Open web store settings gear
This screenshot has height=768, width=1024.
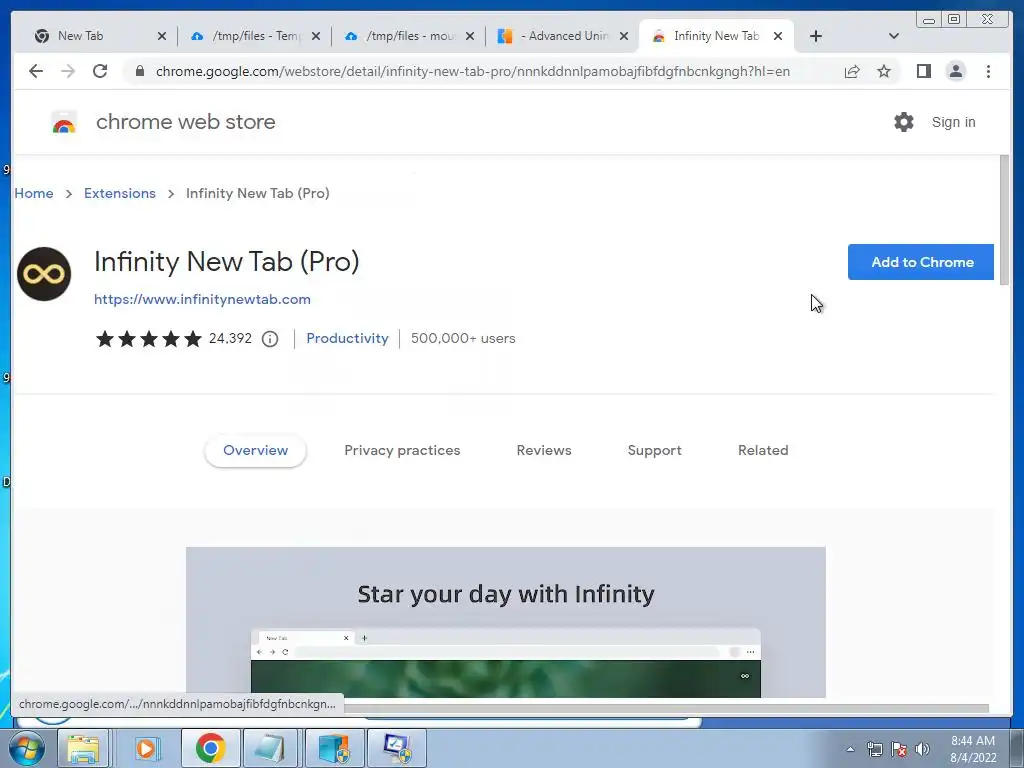coord(904,121)
